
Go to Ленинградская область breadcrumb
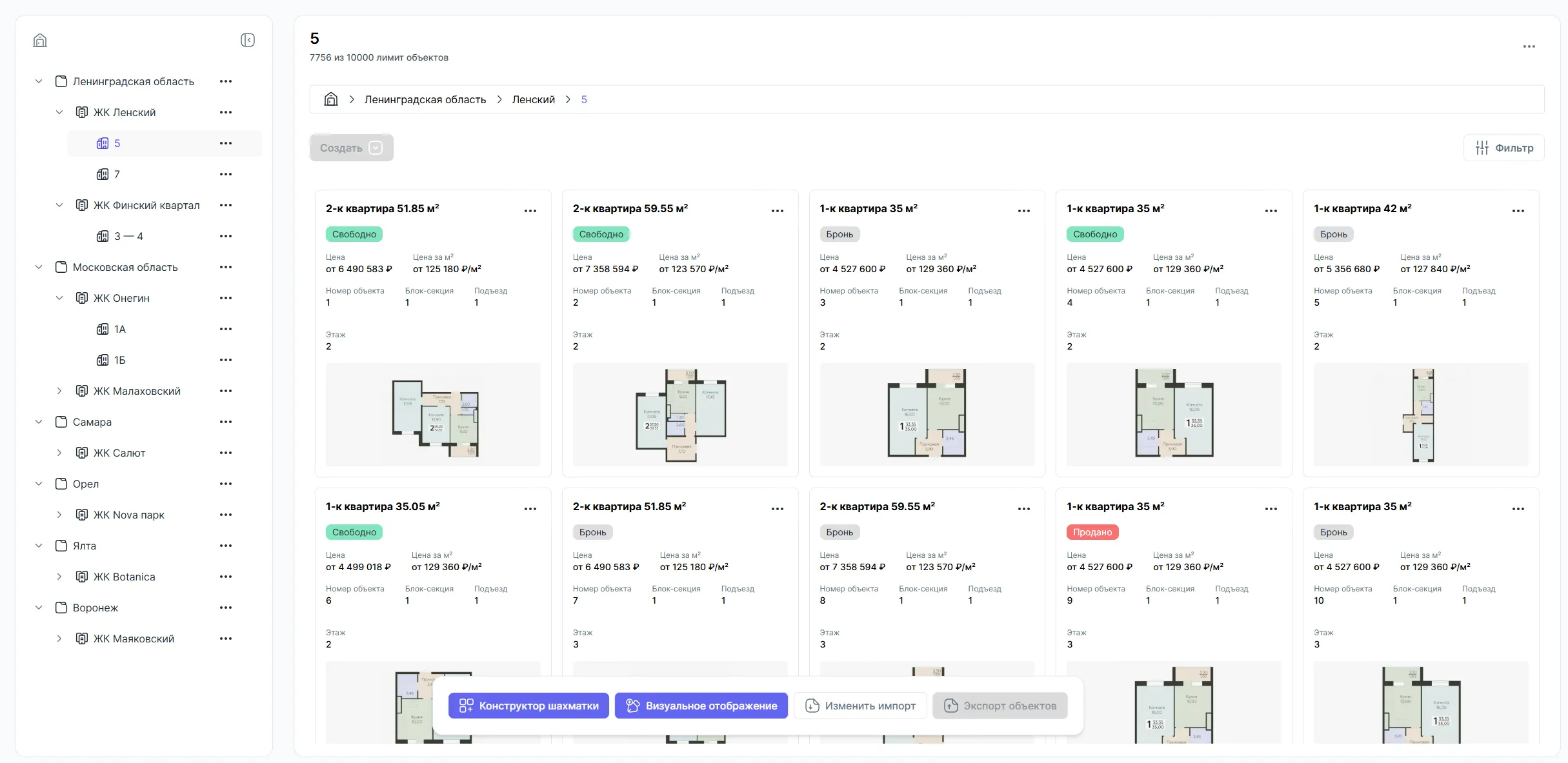tap(425, 99)
